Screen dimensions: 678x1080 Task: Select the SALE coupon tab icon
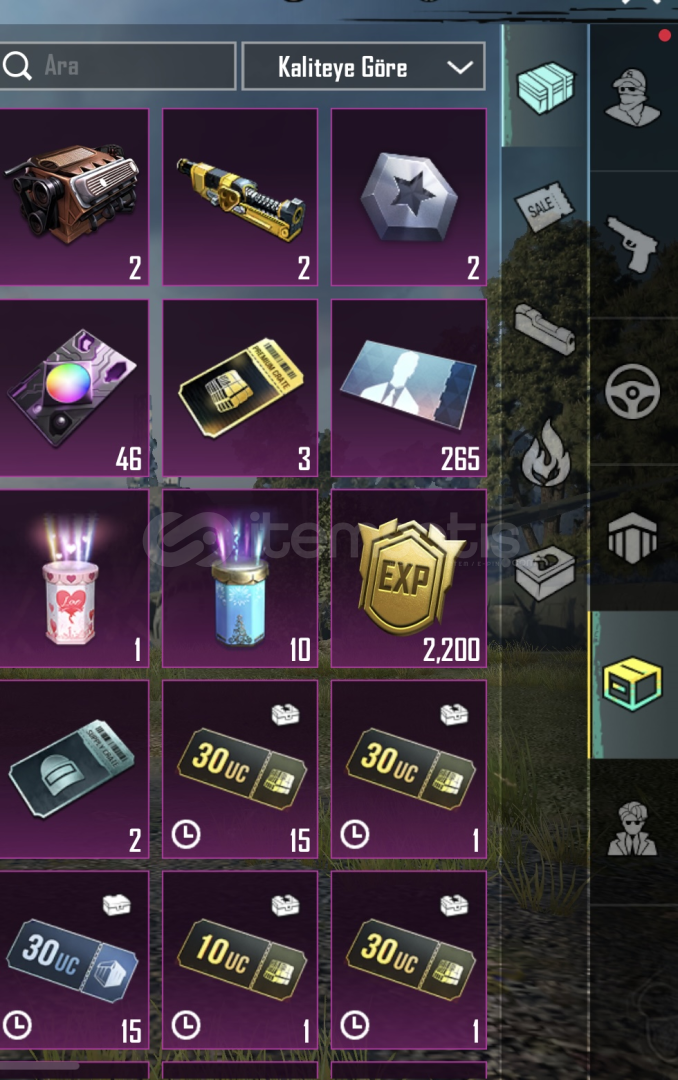click(544, 204)
